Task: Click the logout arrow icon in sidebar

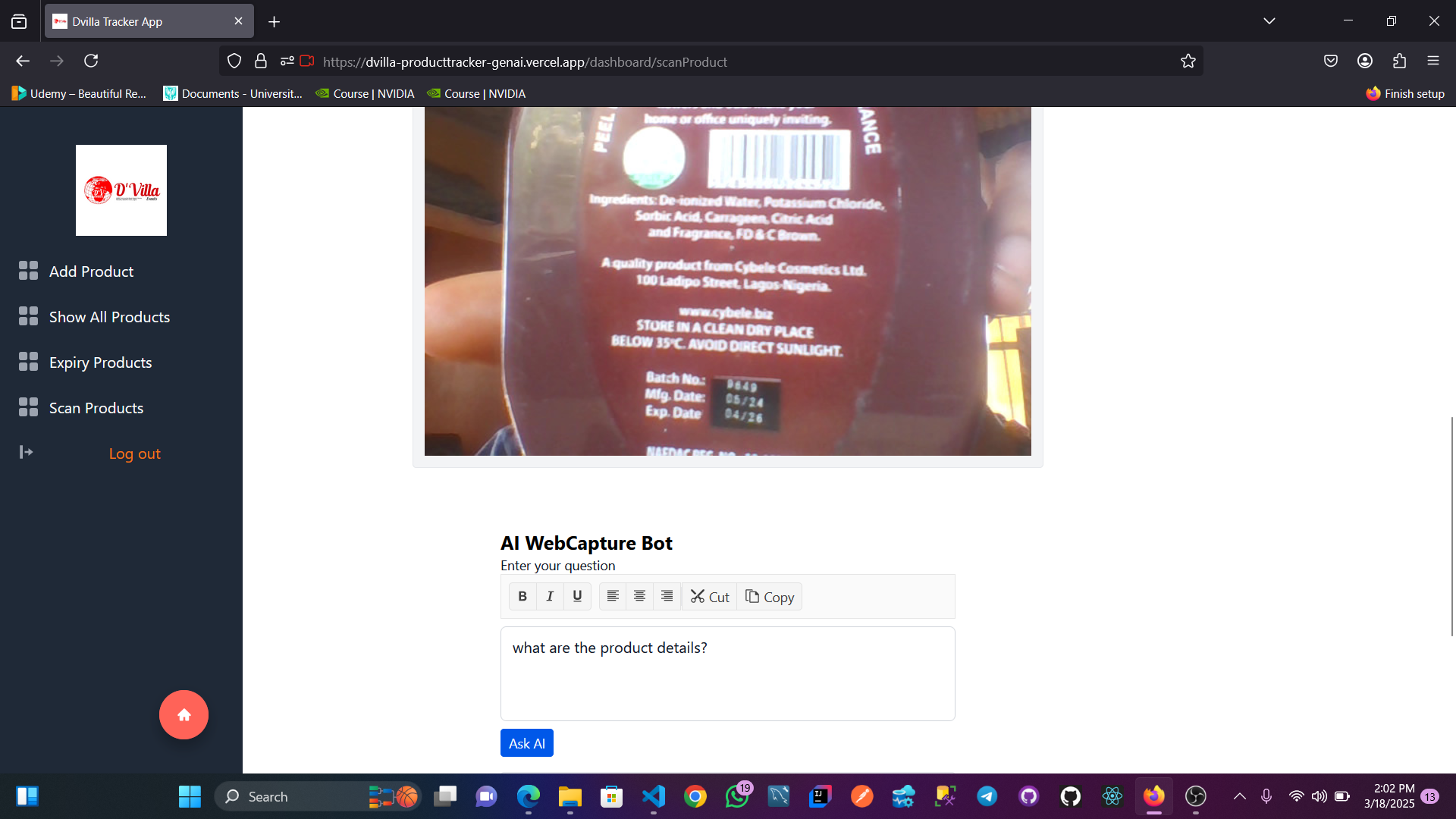Action: pyautogui.click(x=26, y=453)
